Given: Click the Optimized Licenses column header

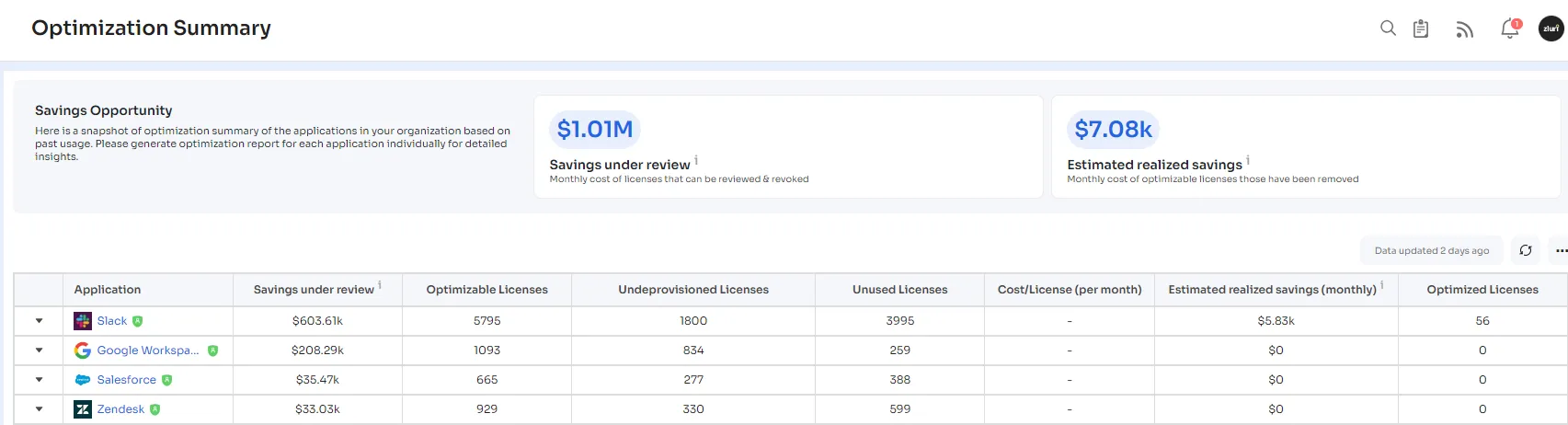Looking at the screenshot, I should point(1482,290).
